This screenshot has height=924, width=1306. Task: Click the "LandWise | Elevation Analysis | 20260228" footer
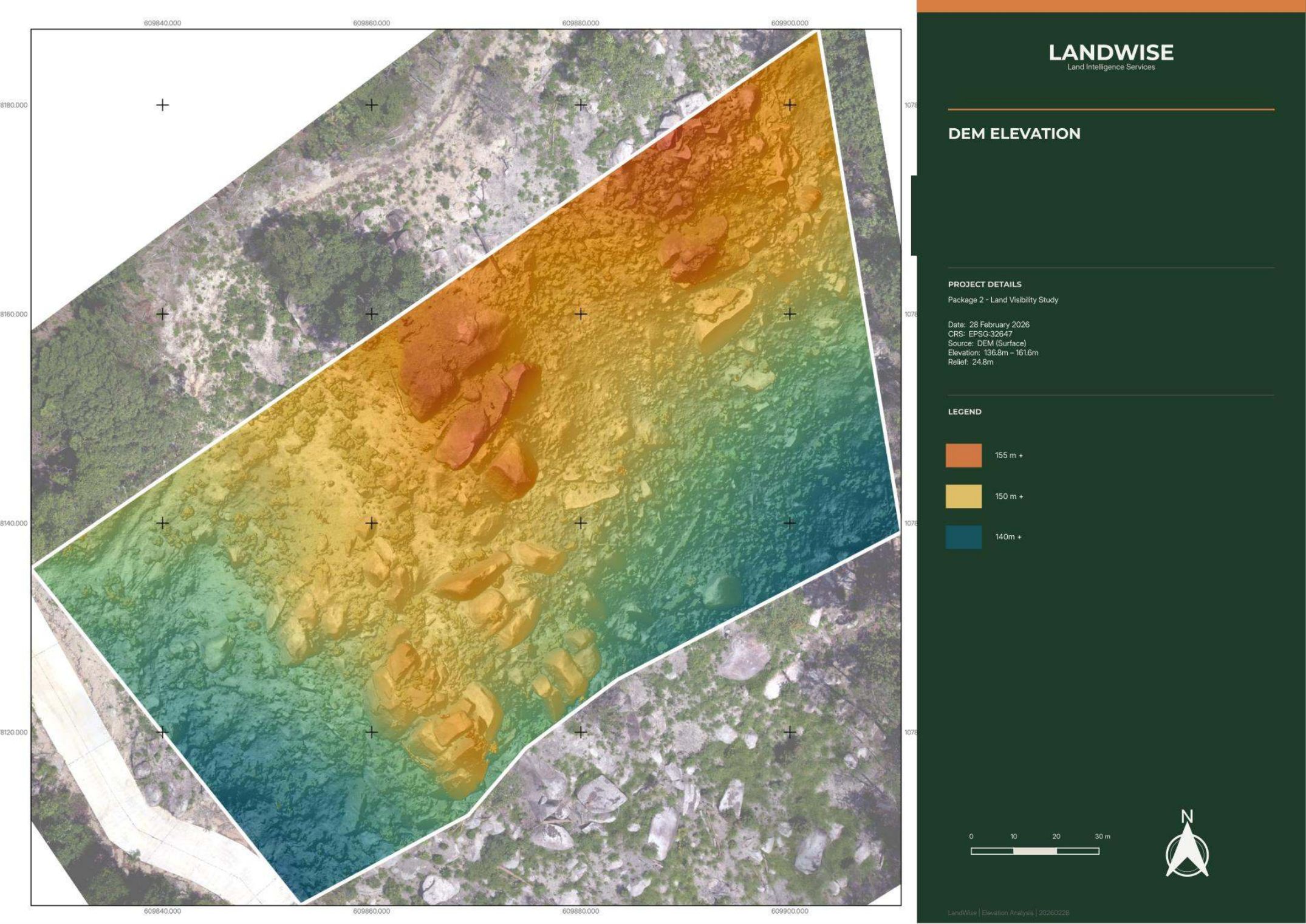[1008, 913]
